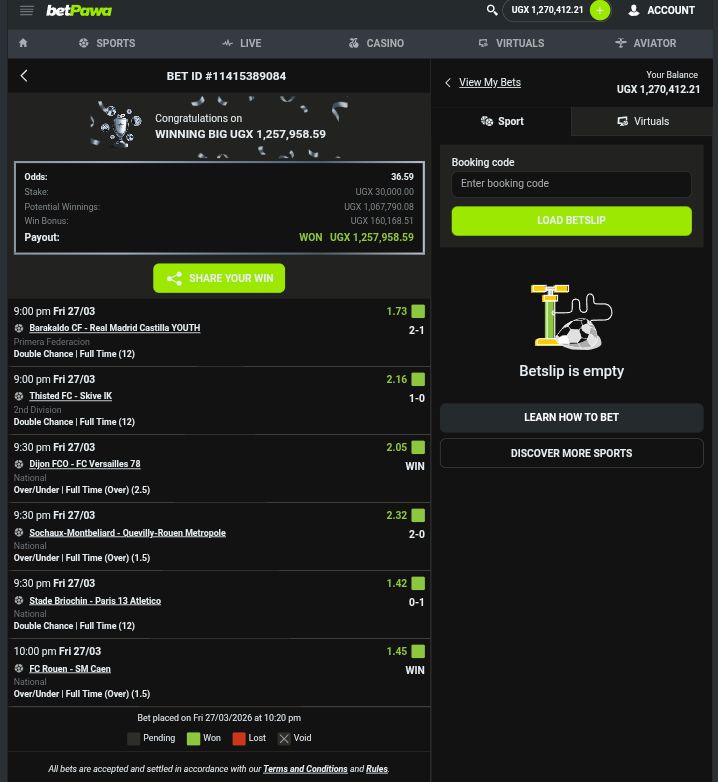718x782 pixels.
Task: Click the chevron beside View My Bets
Action: tap(448, 82)
